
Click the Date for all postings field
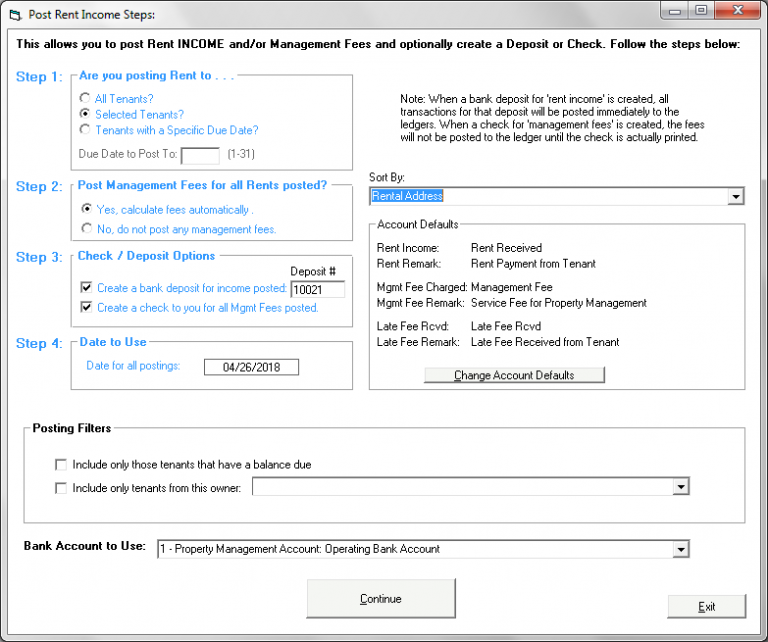251,367
